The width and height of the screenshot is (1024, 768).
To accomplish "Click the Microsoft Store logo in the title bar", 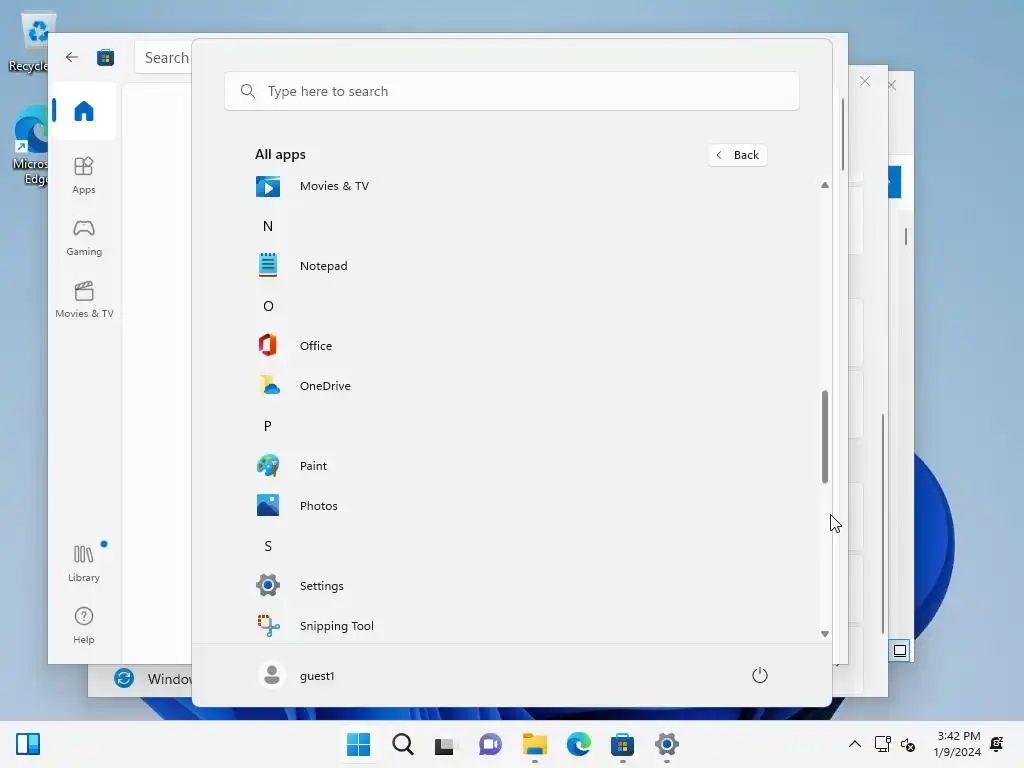I will [x=105, y=57].
